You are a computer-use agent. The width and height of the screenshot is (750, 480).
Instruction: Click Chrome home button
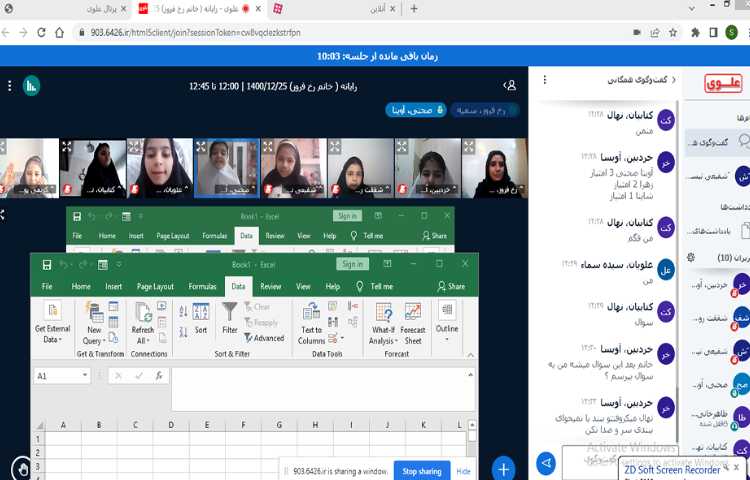[x=59, y=33]
